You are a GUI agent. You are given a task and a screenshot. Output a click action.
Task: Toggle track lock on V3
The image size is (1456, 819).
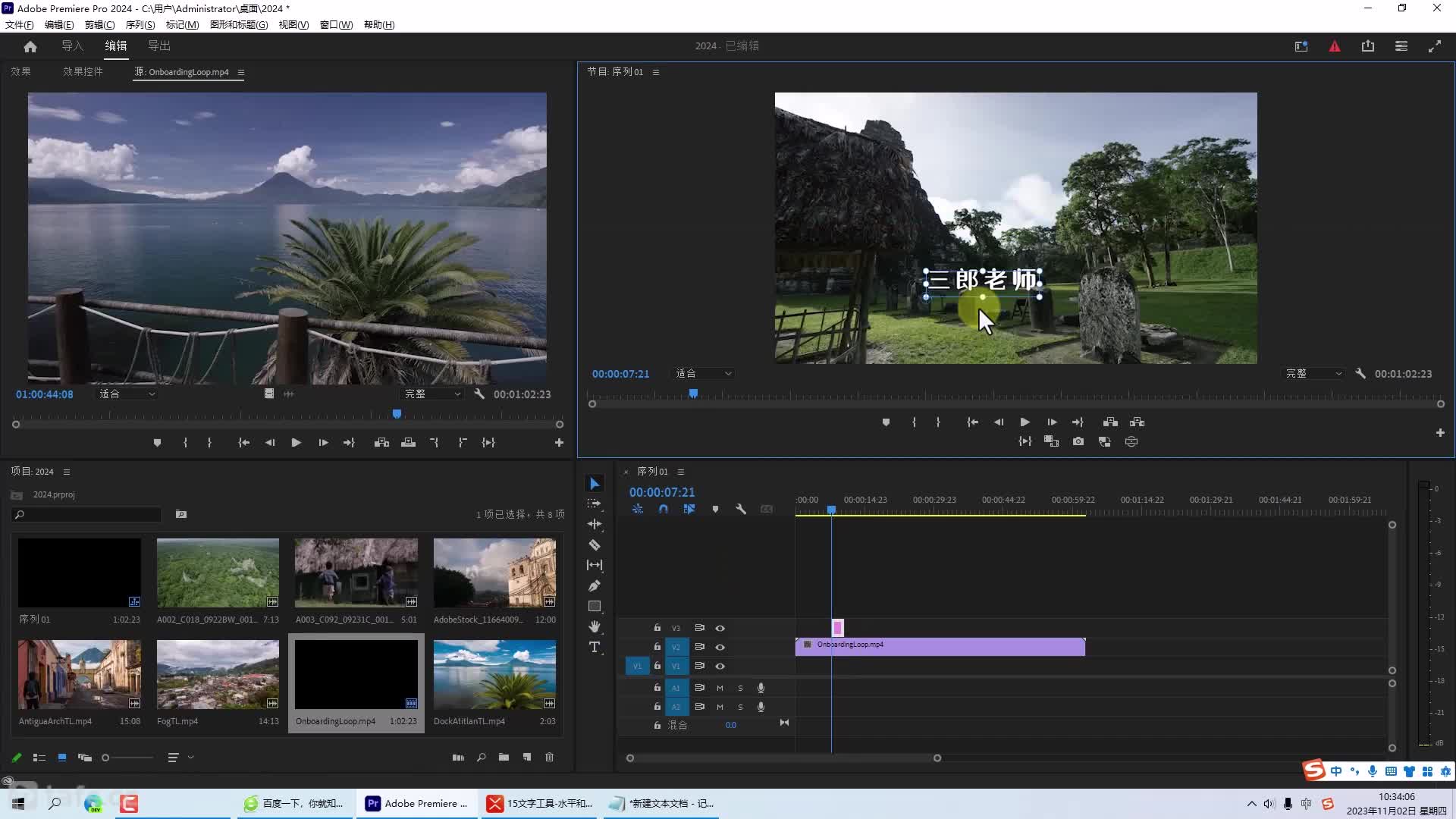click(657, 628)
